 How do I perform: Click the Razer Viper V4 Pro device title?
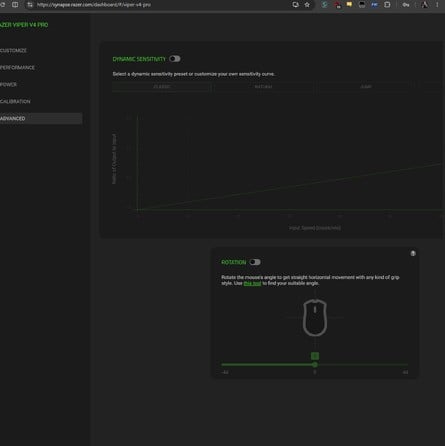[x=24, y=25]
